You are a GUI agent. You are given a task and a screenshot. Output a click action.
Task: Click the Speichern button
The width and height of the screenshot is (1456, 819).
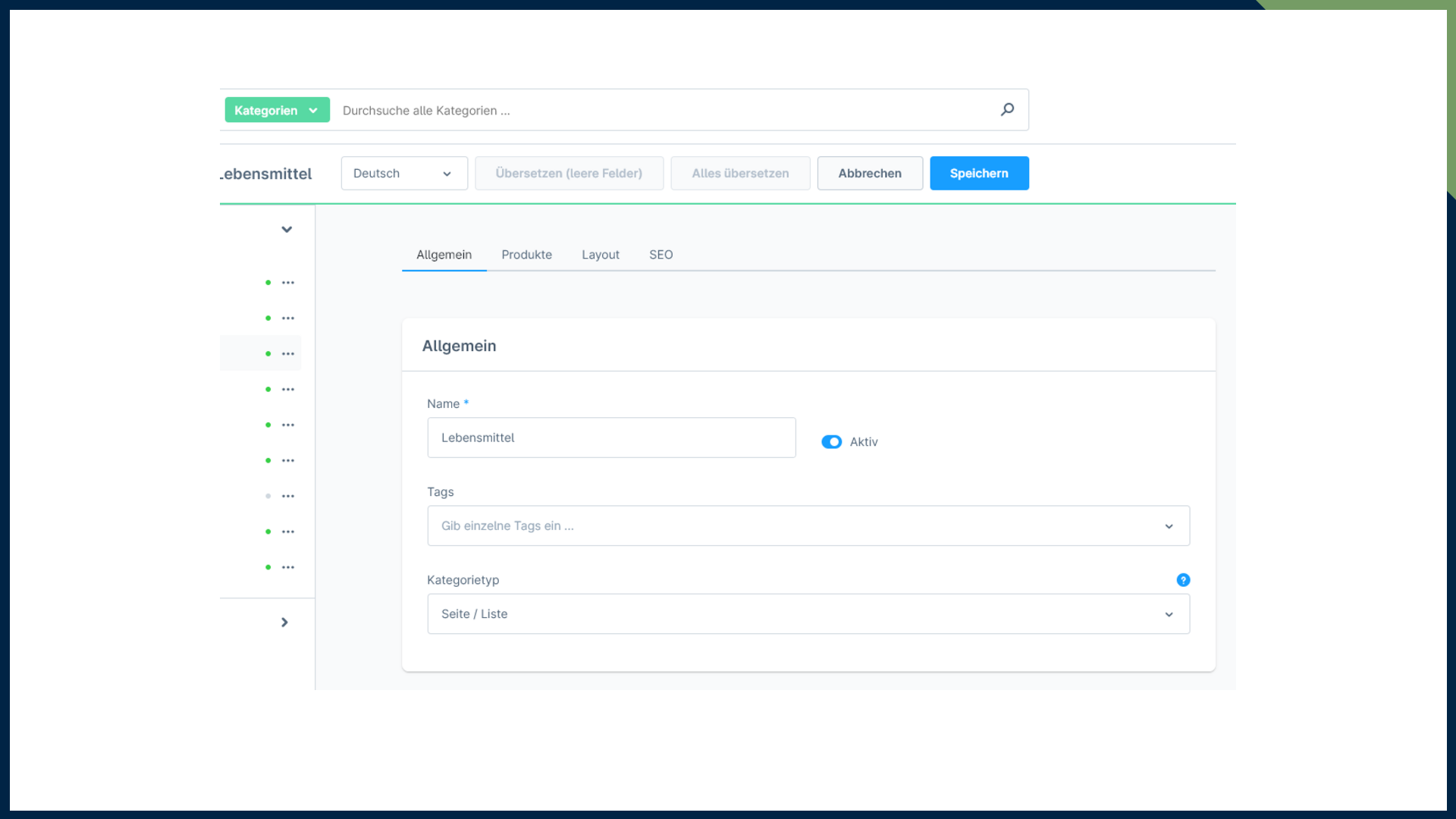tap(978, 174)
